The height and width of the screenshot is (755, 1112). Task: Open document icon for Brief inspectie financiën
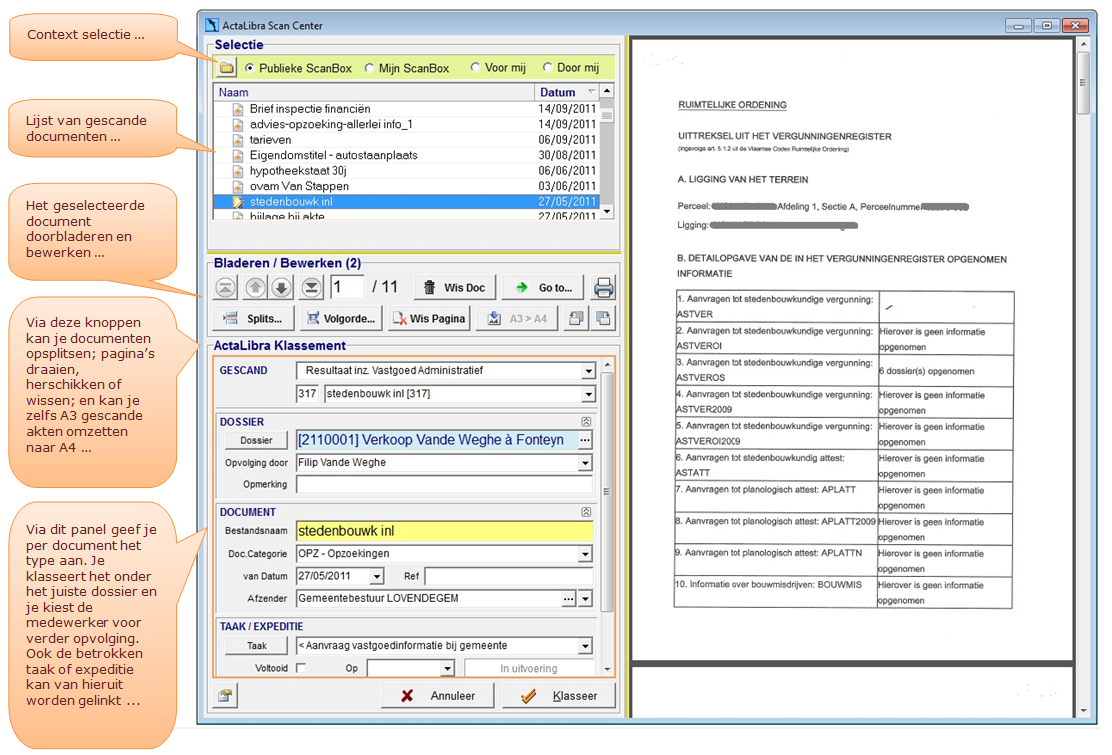click(x=238, y=109)
